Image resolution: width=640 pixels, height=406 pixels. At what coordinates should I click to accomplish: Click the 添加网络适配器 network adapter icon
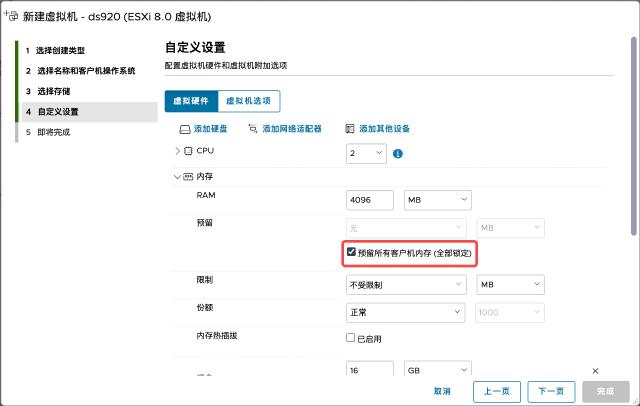[253, 129]
